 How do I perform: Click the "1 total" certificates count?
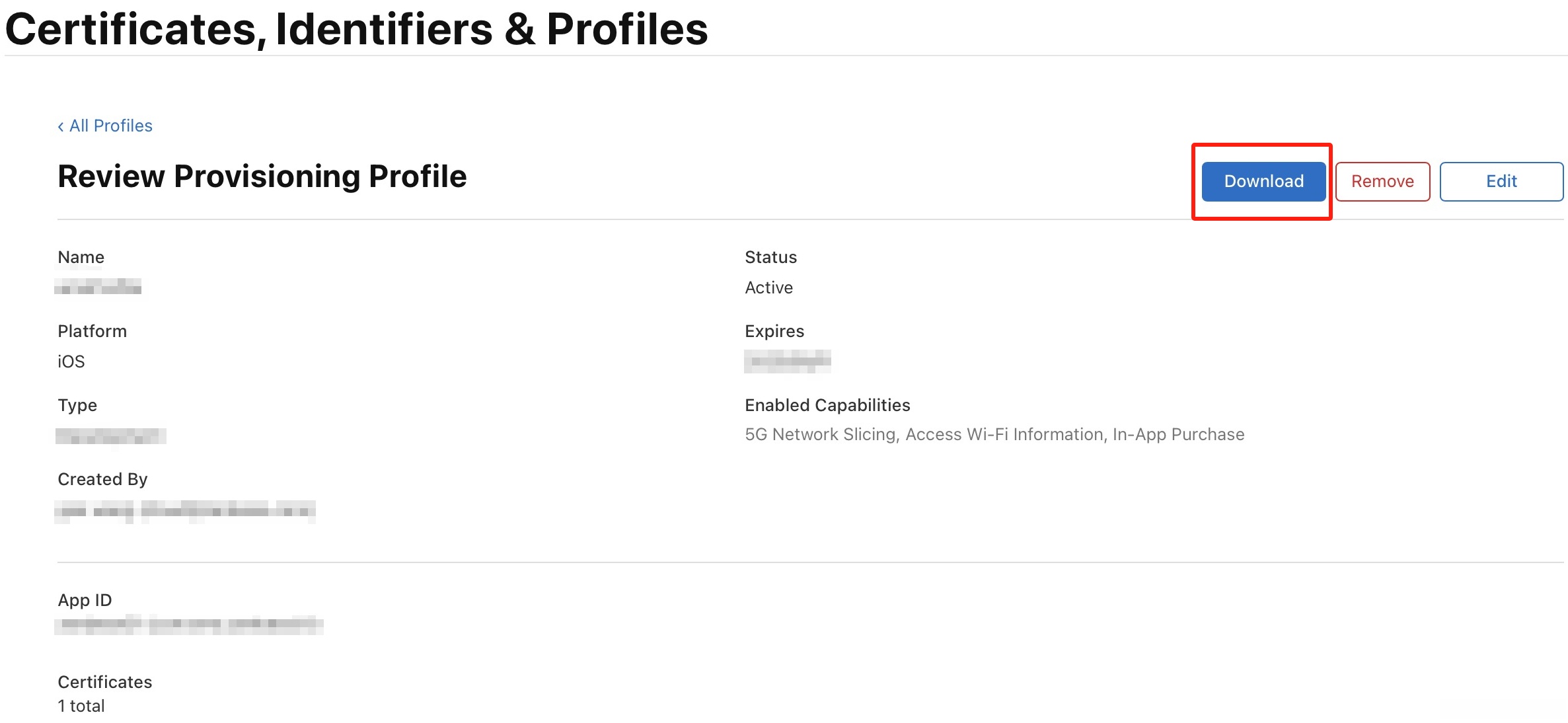[81, 706]
